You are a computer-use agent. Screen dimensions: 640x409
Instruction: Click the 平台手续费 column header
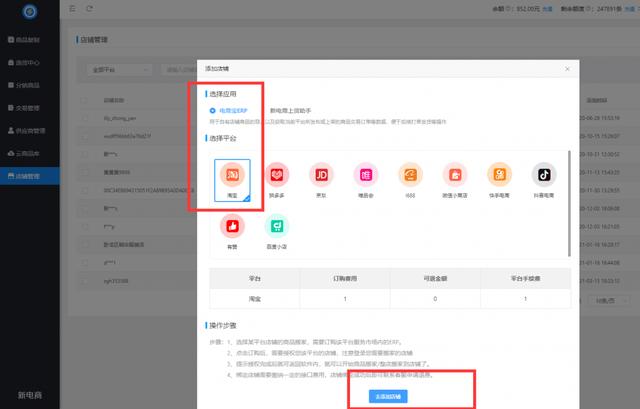coord(525,278)
